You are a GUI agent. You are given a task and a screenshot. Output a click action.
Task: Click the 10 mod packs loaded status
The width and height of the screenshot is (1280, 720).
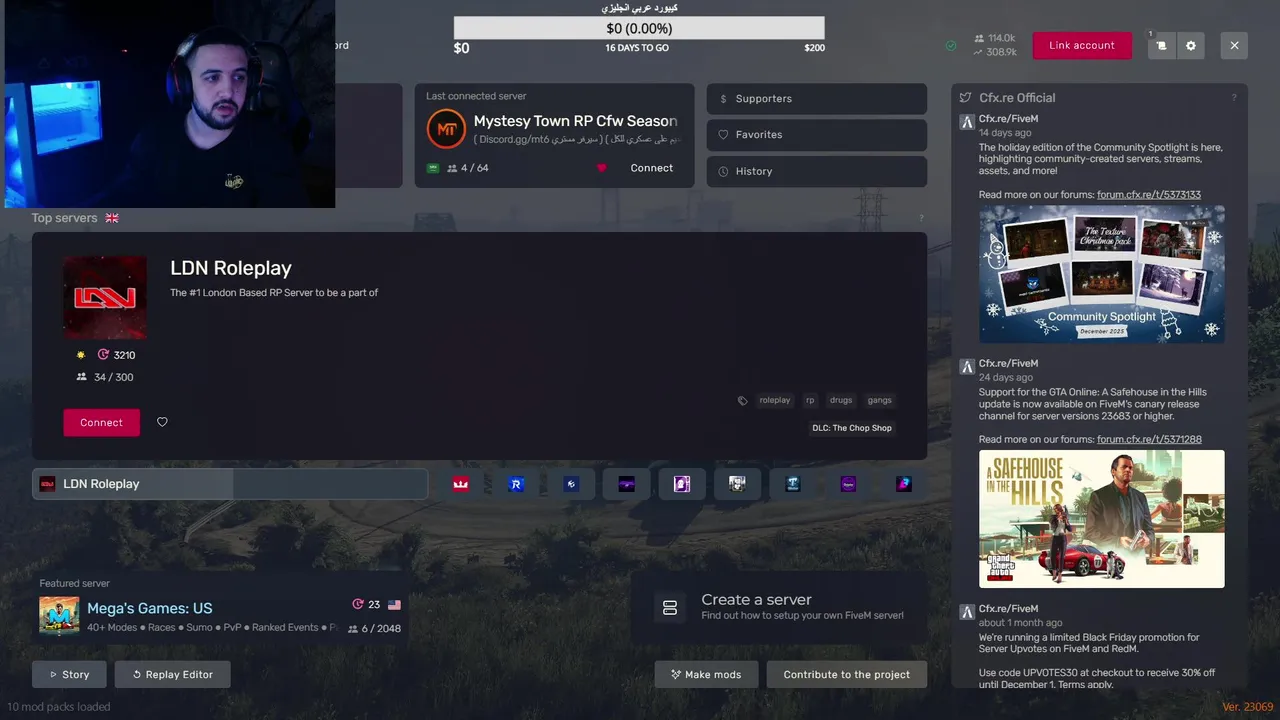[x=59, y=707]
